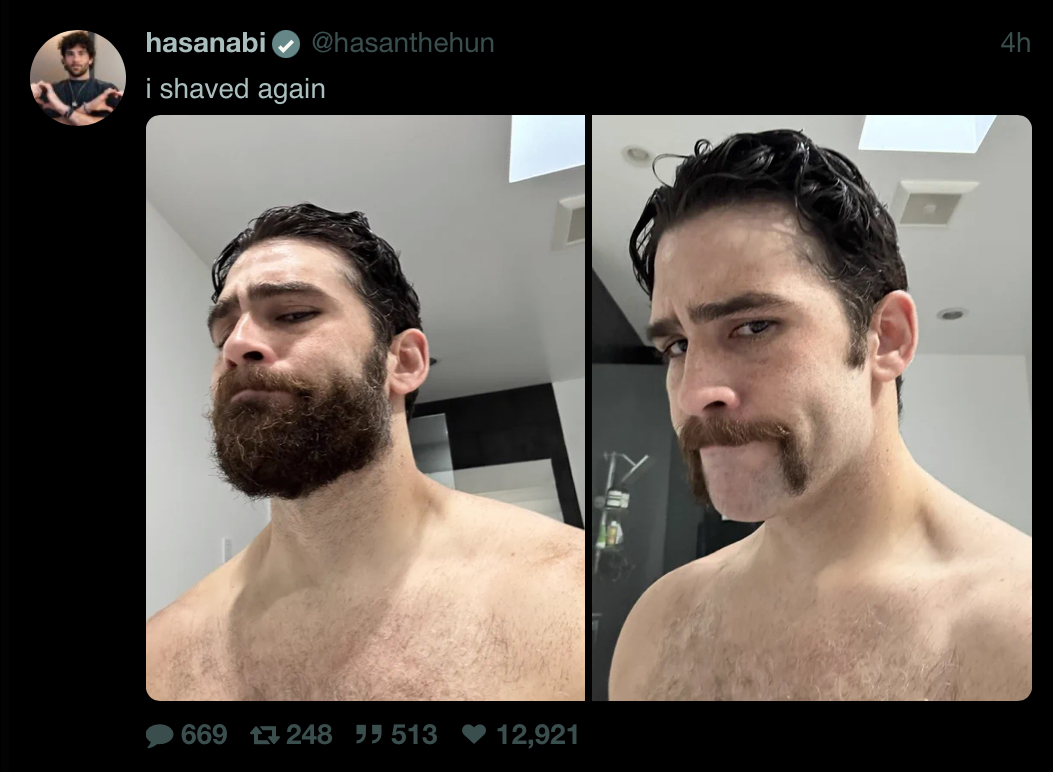Open the tweet via 4h timestamp
This screenshot has width=1053, height=772.
pos(1015,43)
